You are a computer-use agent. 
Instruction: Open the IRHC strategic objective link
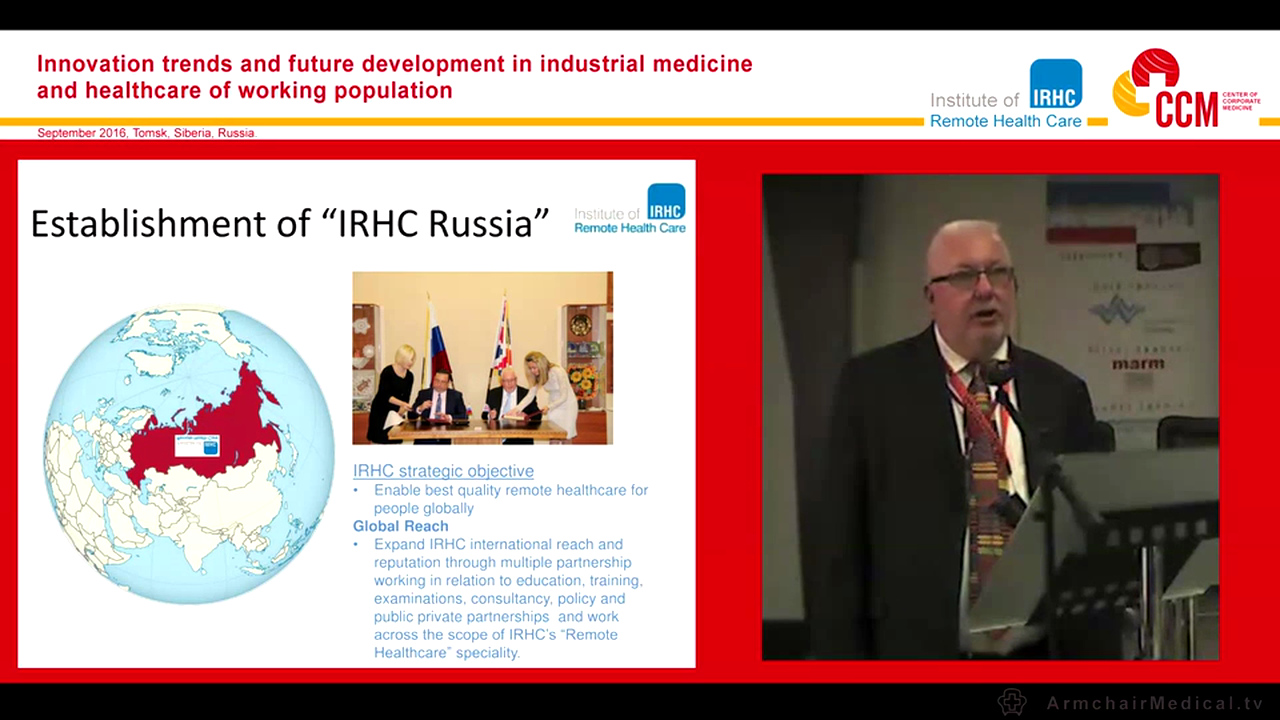tap(443, 470)
